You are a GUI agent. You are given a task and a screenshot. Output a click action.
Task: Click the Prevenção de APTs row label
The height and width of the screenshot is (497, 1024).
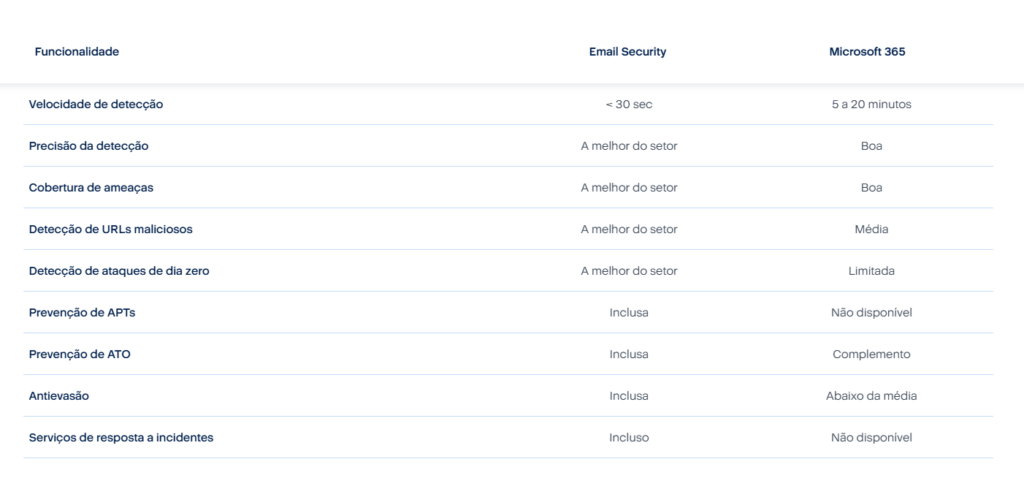82,313
